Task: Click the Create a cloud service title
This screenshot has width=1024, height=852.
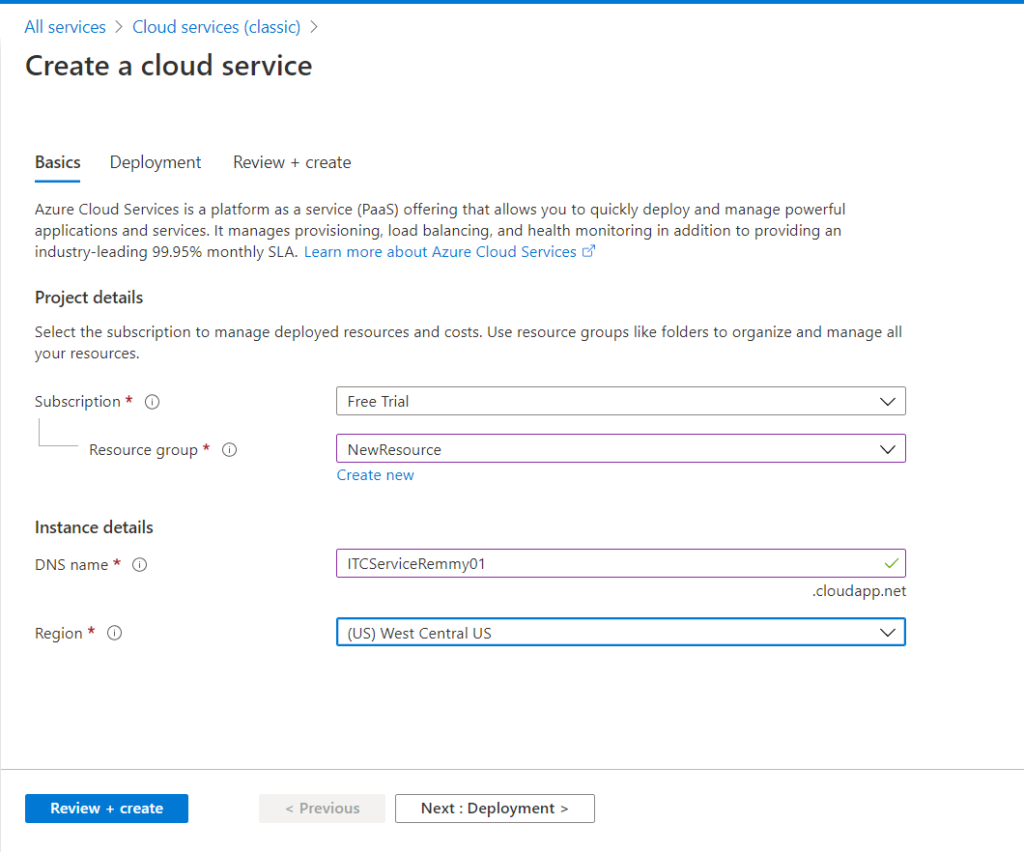Action: (x=168, y=66)
